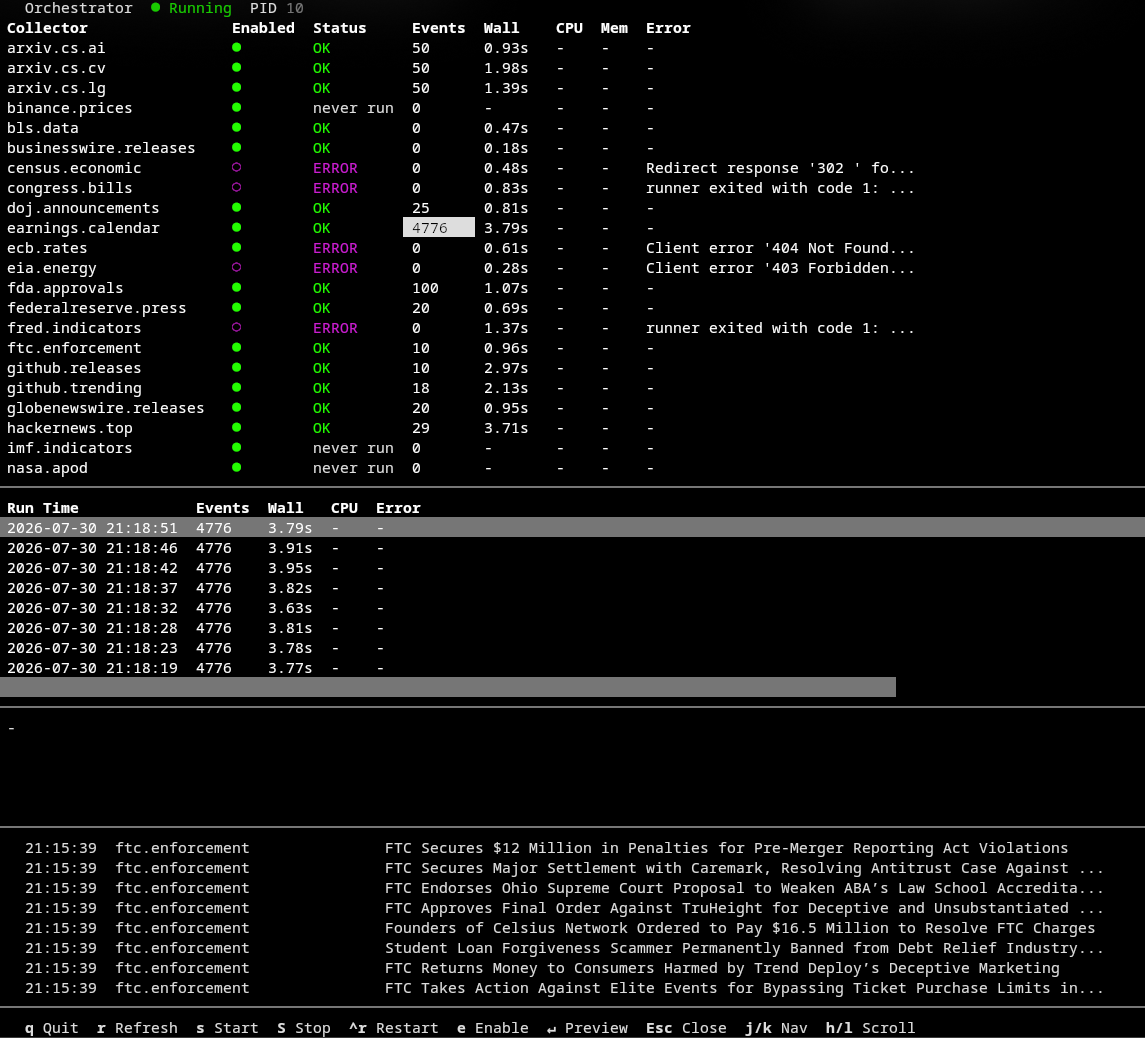
Task: Select the globenewswire.releases collector row
Action: [x=572, y=408]
